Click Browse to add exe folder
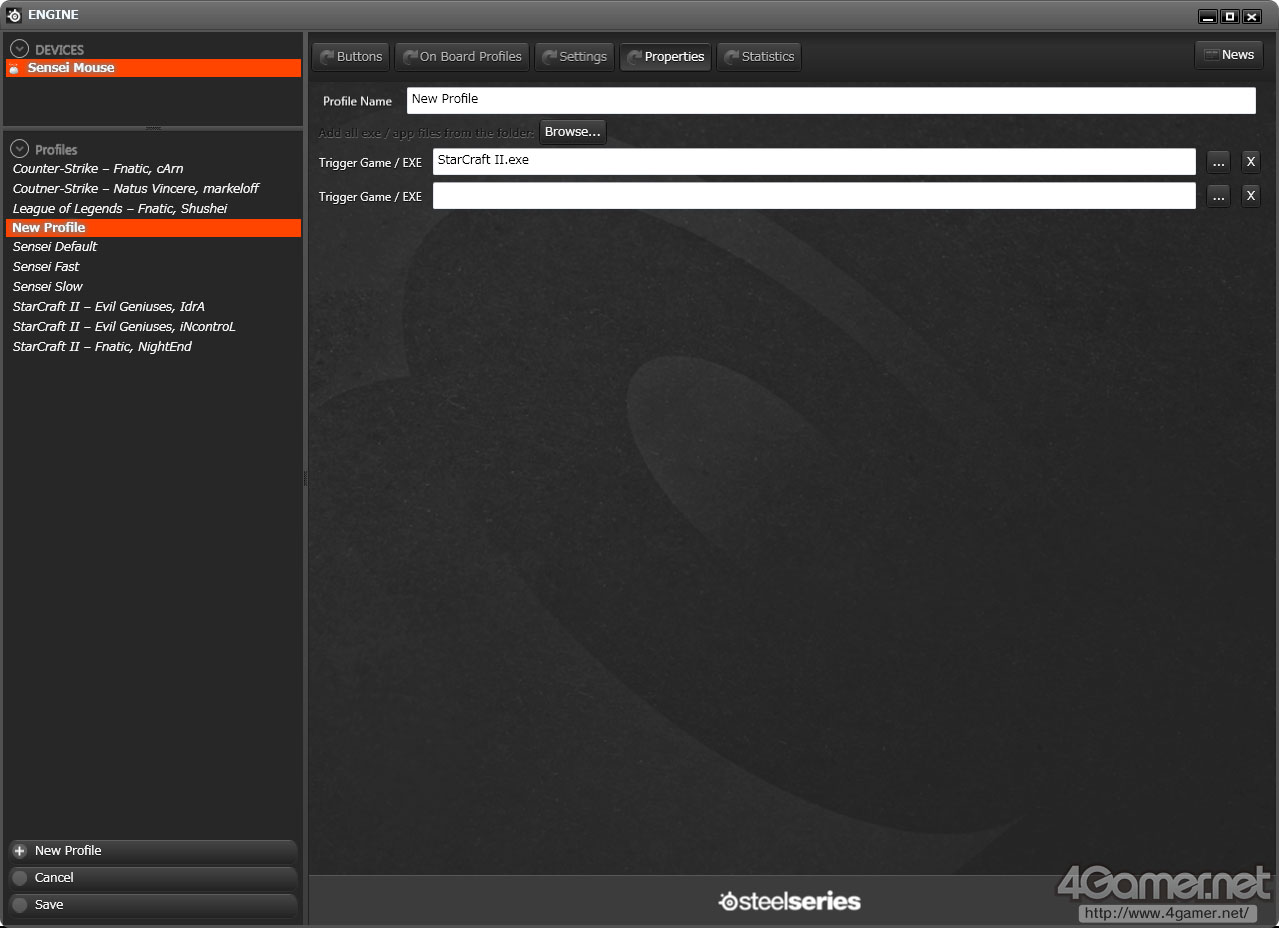Viewport: 1279px width, 928px height. click(x=573, y=132)
